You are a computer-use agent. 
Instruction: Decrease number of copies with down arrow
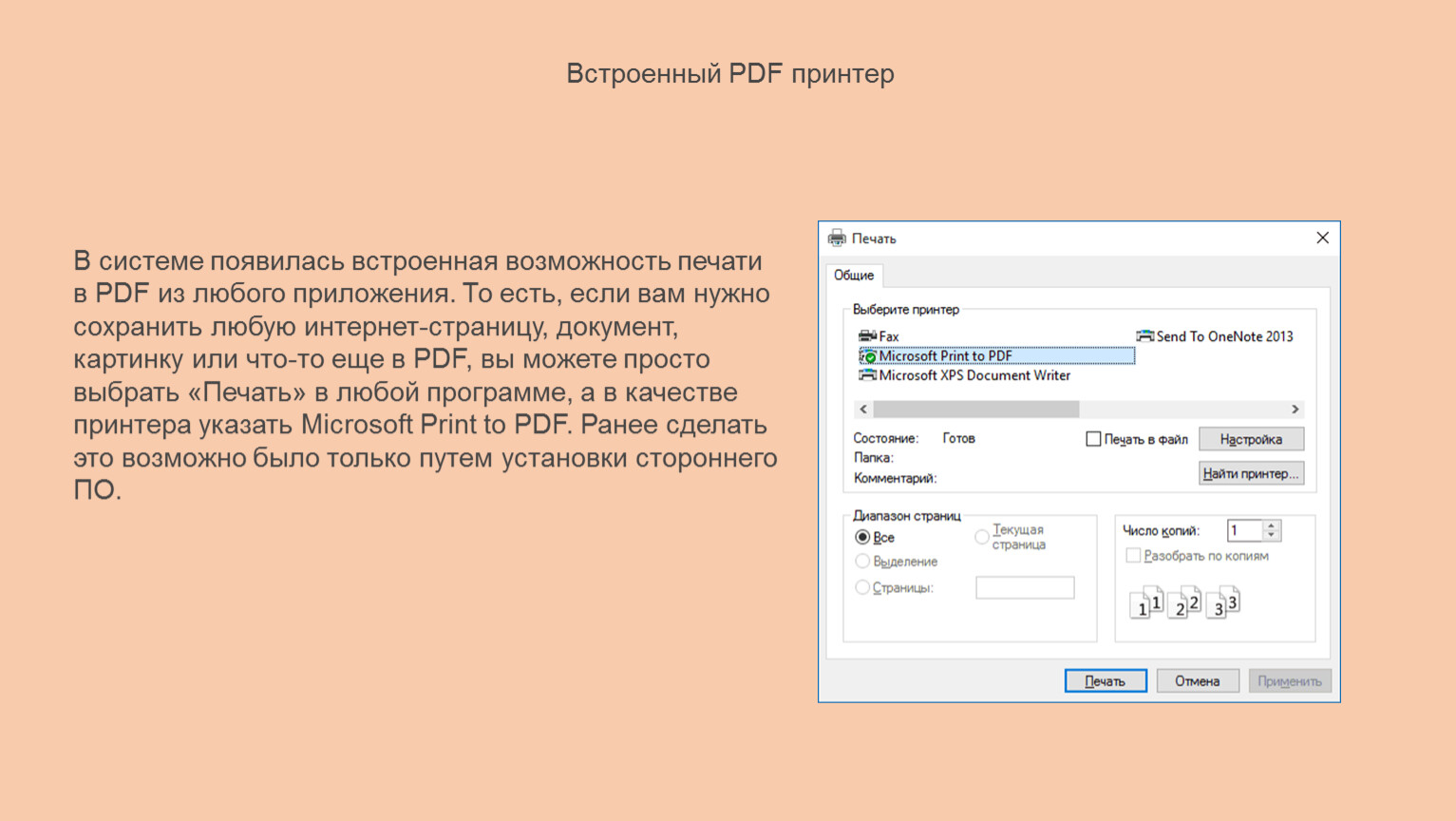click(x=1272, y=536)
